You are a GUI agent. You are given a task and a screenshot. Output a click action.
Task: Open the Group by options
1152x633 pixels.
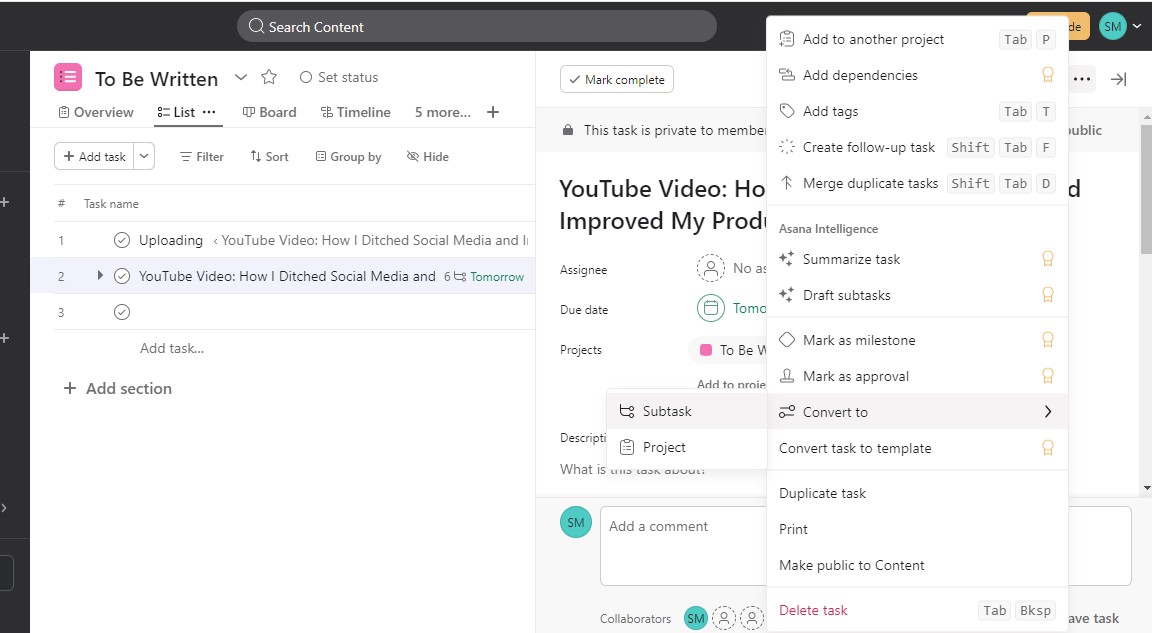point(348,156)
